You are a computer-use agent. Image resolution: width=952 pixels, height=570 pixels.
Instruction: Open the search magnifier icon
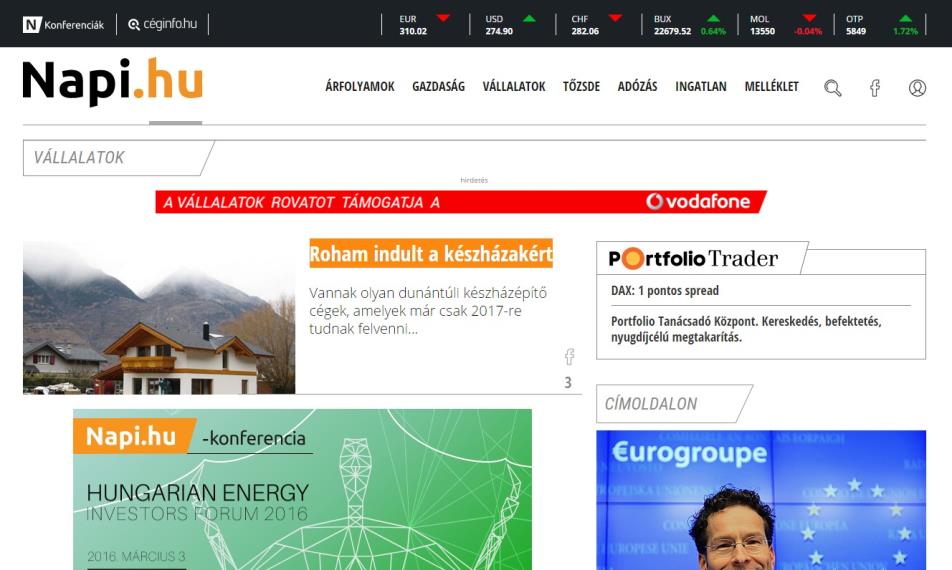(832, 88)
